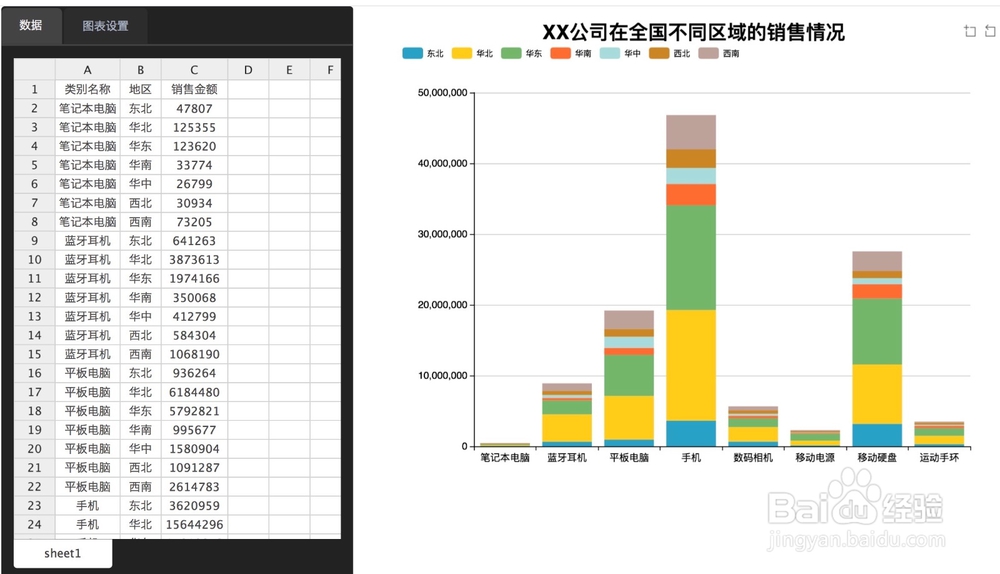Click the yellow 华北 segment of 数码相机 bar
Viewport: 1000px width, 574px height.
coord(753,434)
